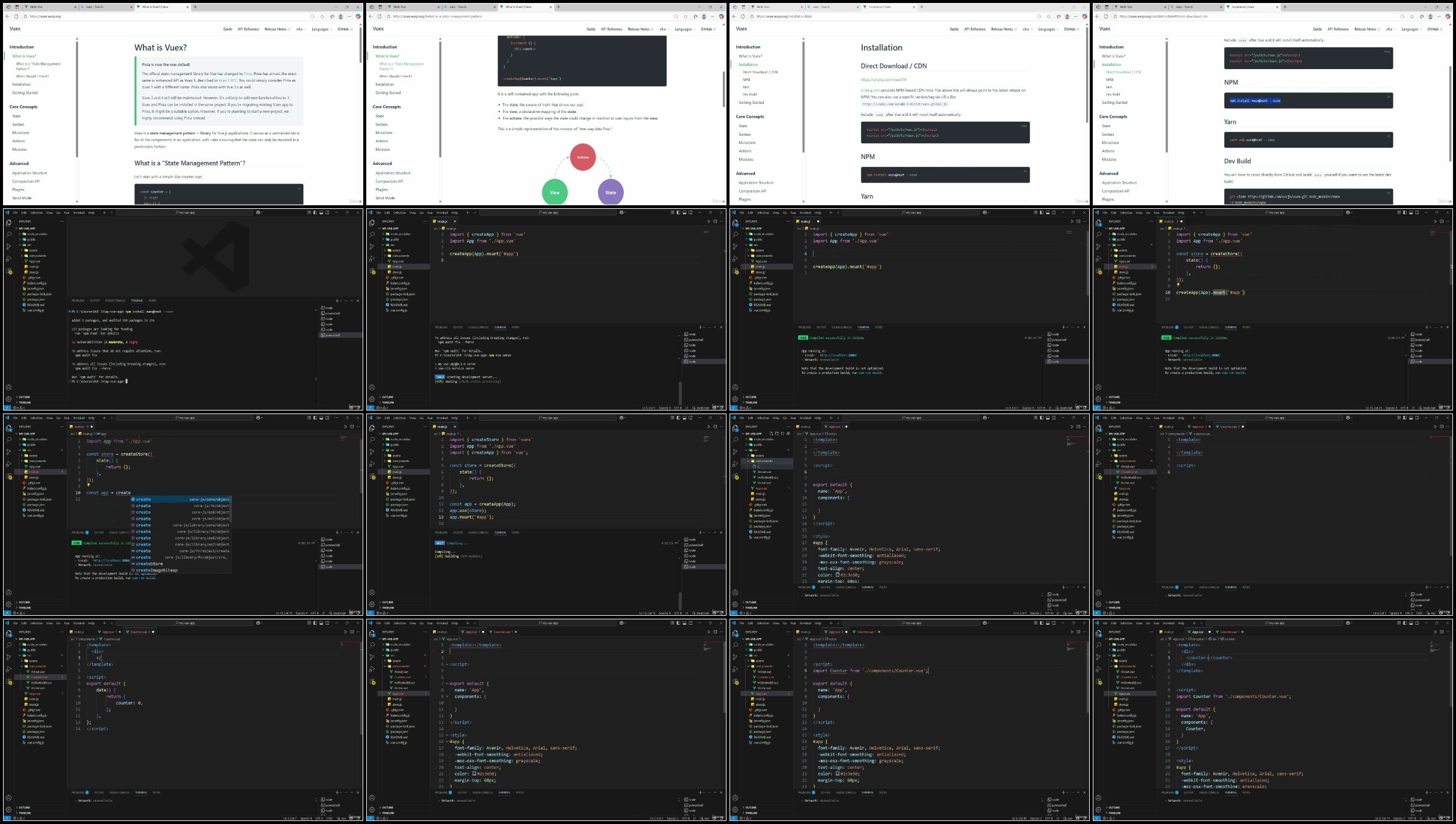Click Collapse Folders icon in explorer header
The image size is (1456, 824).
coord(788,433)
